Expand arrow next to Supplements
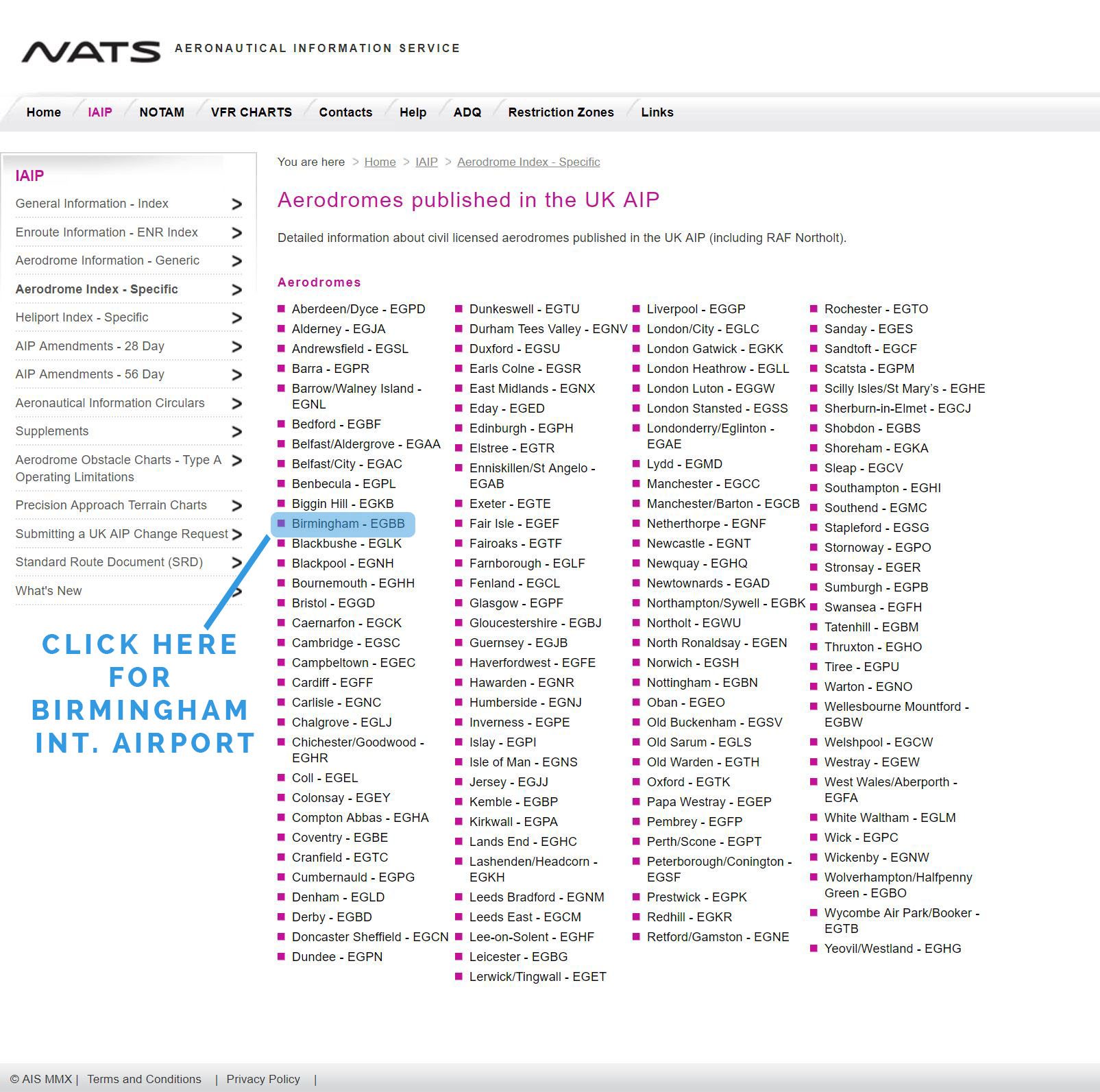 click(236, 432)
